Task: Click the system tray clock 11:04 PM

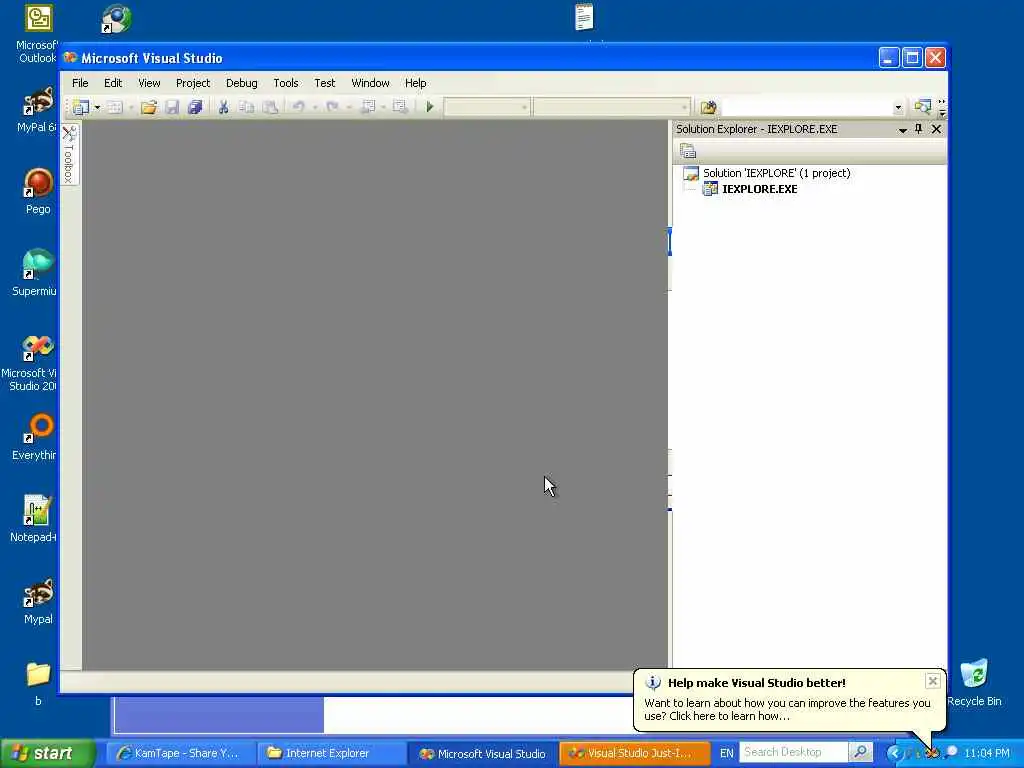Action: coord(986,753)
